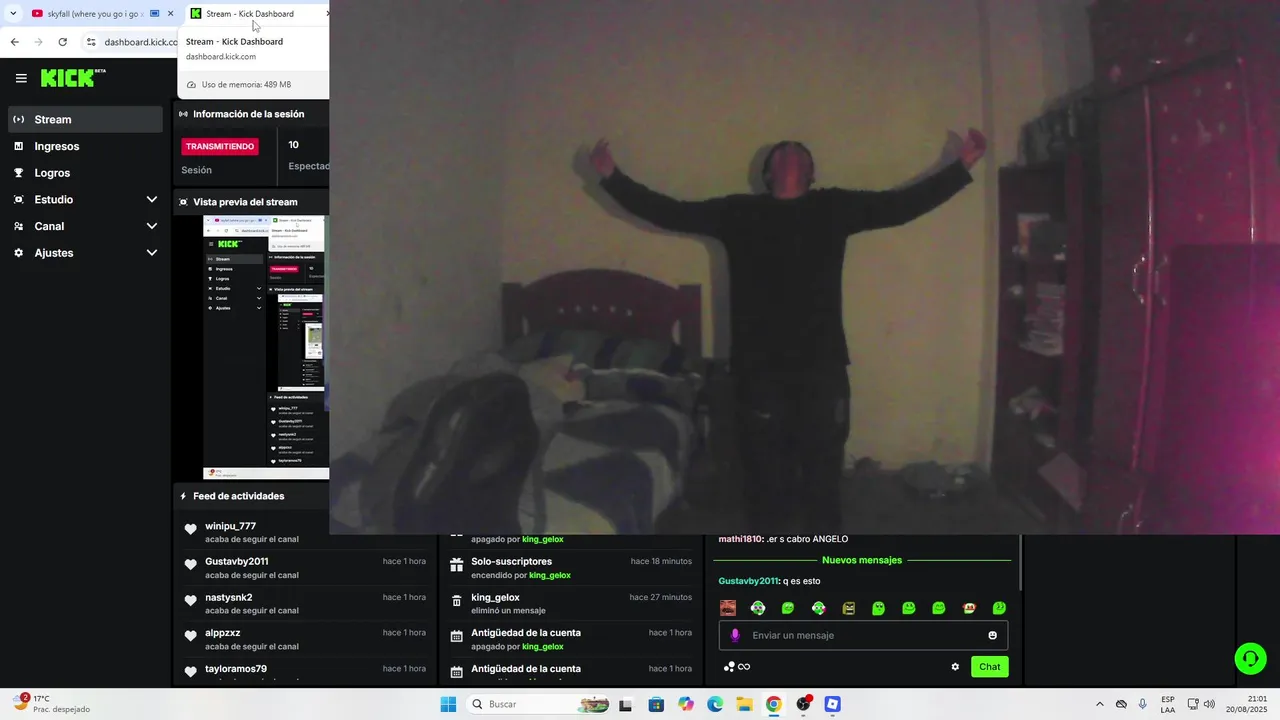
Task: Click the Ingresos chart icon
Action: 18,146
